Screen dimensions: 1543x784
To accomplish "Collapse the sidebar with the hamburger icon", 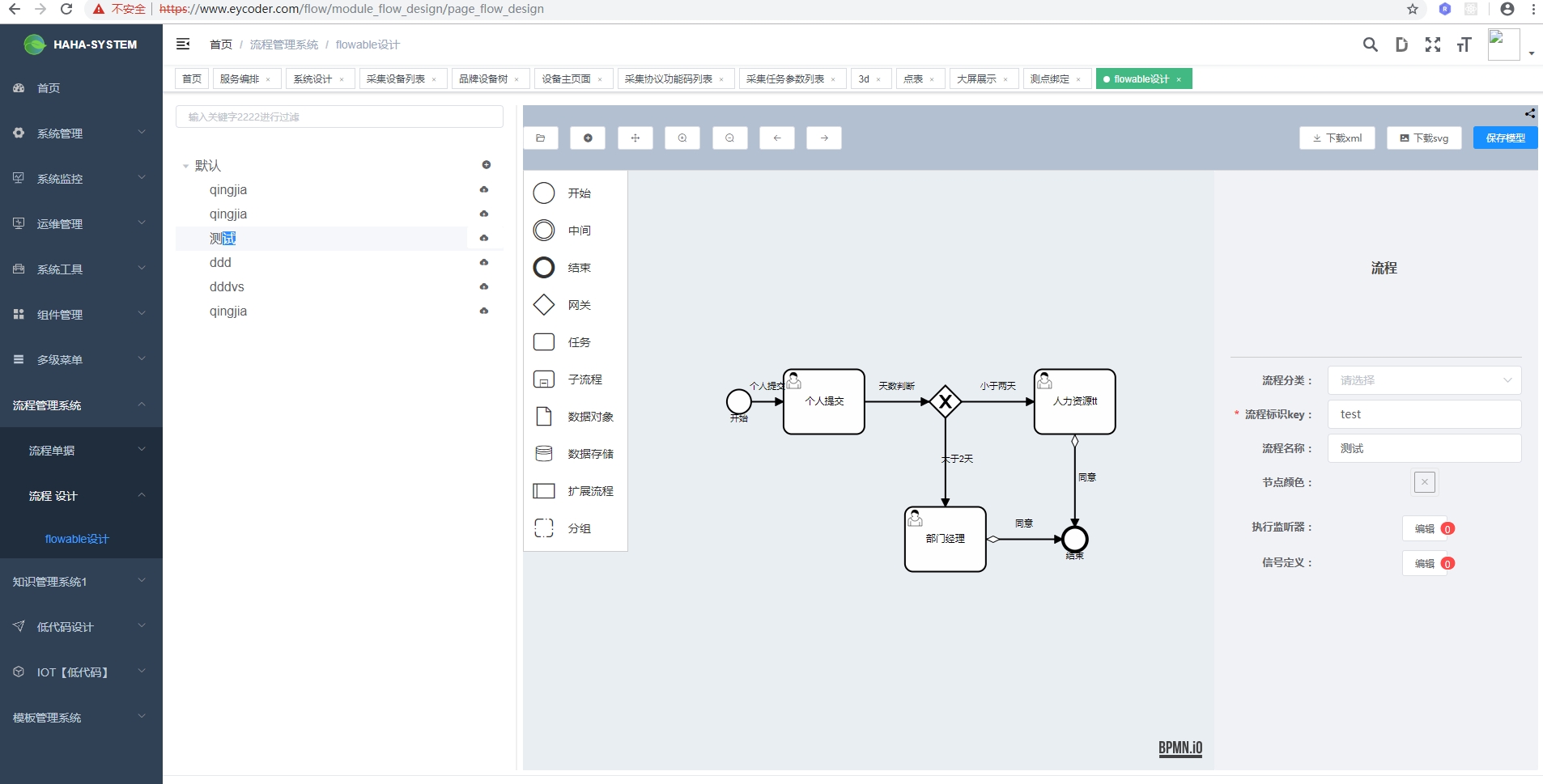I will click(183, 44).
